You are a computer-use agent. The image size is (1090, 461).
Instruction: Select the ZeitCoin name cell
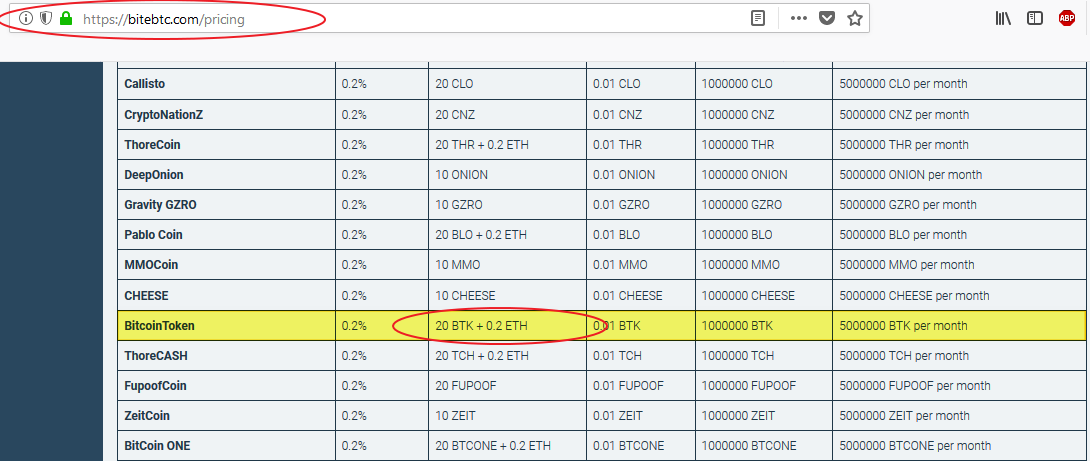pyautogui.click(x=226, y=416)
